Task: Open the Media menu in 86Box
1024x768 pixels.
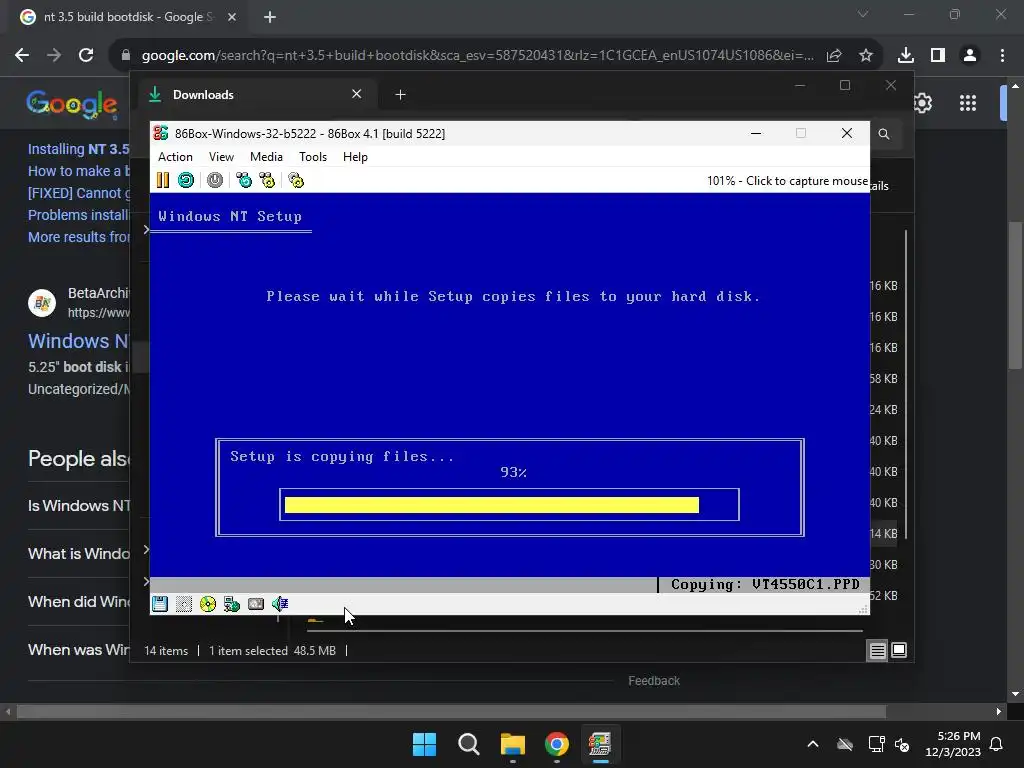Action: [x=266, y=157]
